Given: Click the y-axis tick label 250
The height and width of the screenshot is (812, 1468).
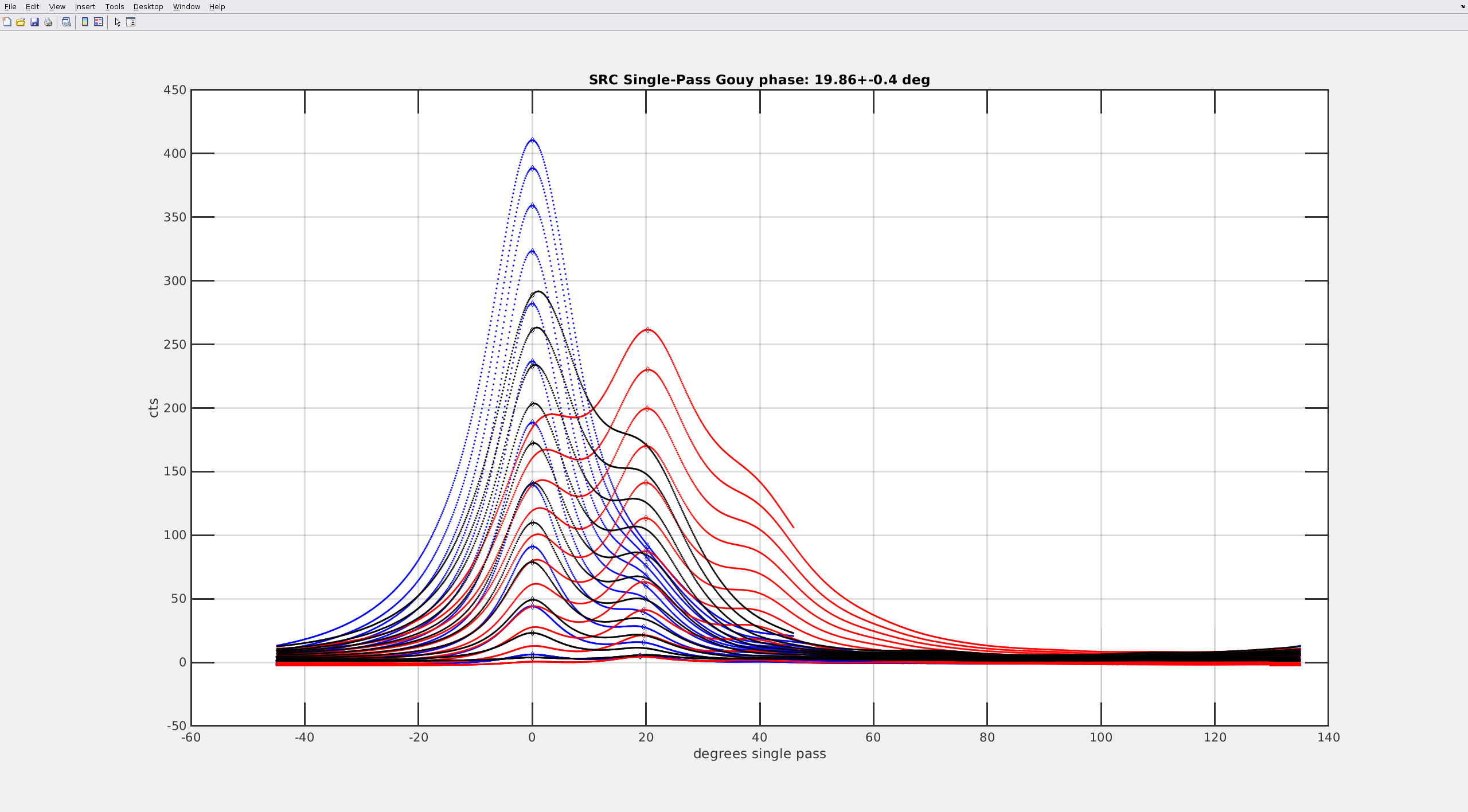Looking at the screenshot, I should [x=175, y=345].
